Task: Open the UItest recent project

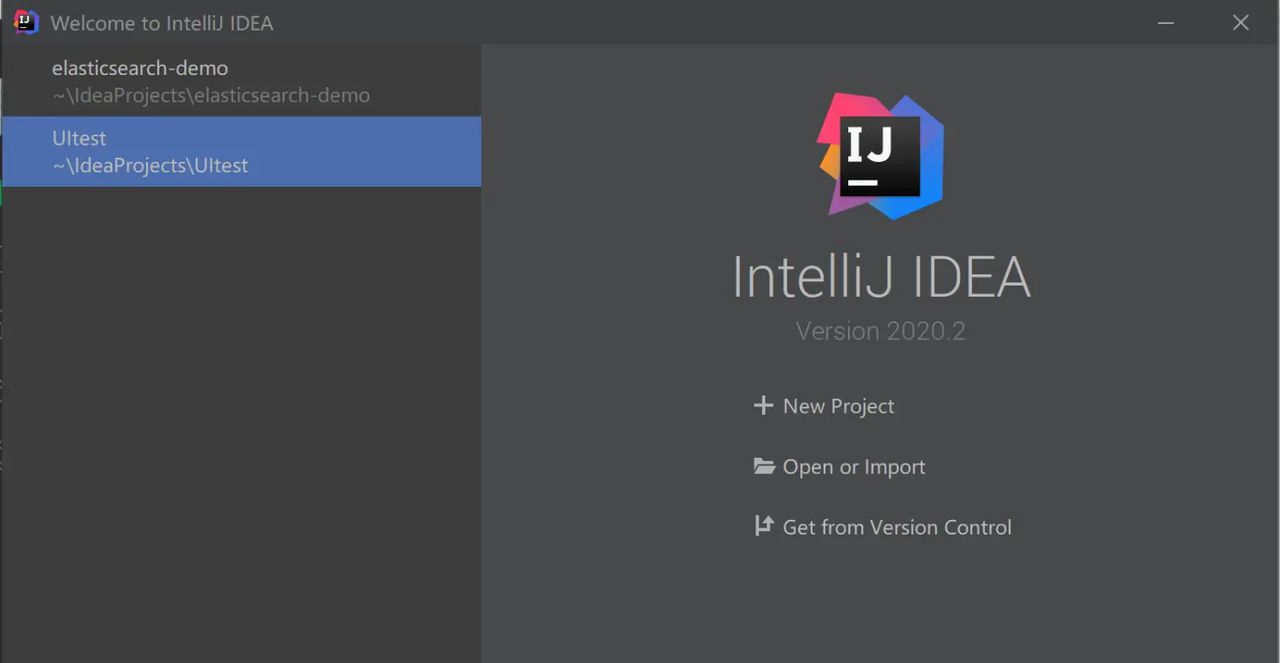Action: [79, 138]
